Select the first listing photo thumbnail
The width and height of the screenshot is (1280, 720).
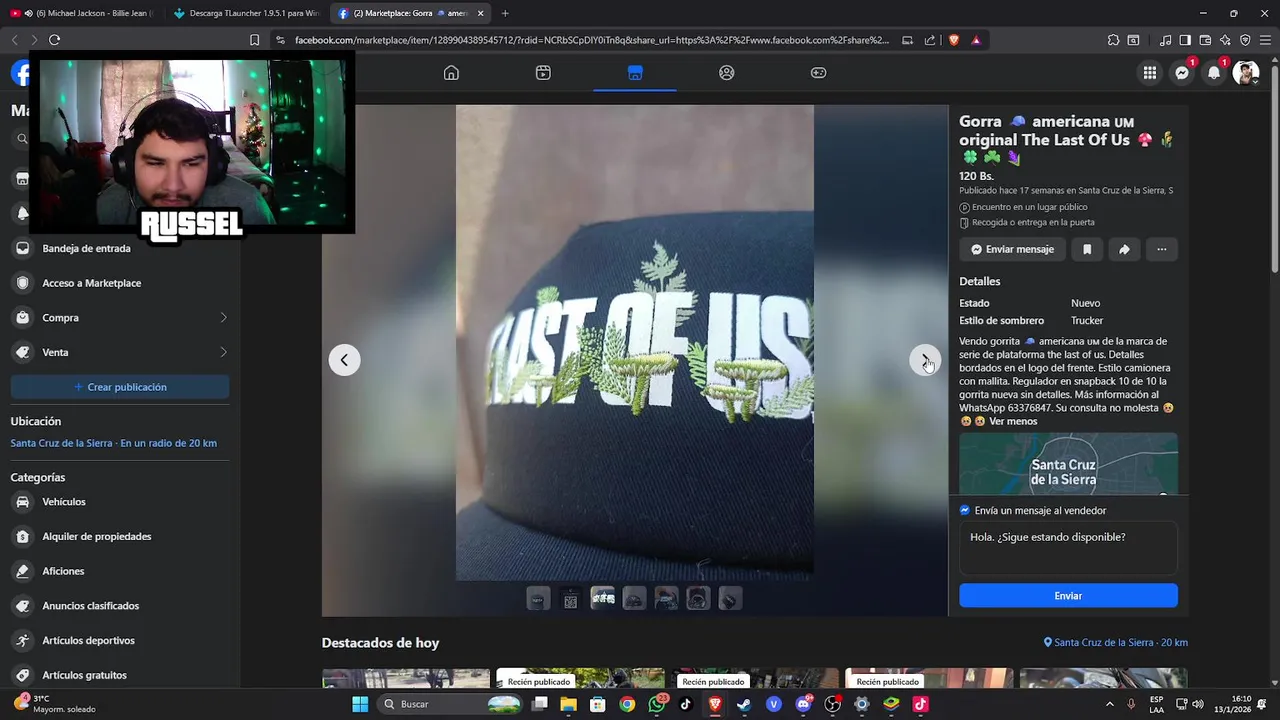pyautogui.click(x=538, y=599)
